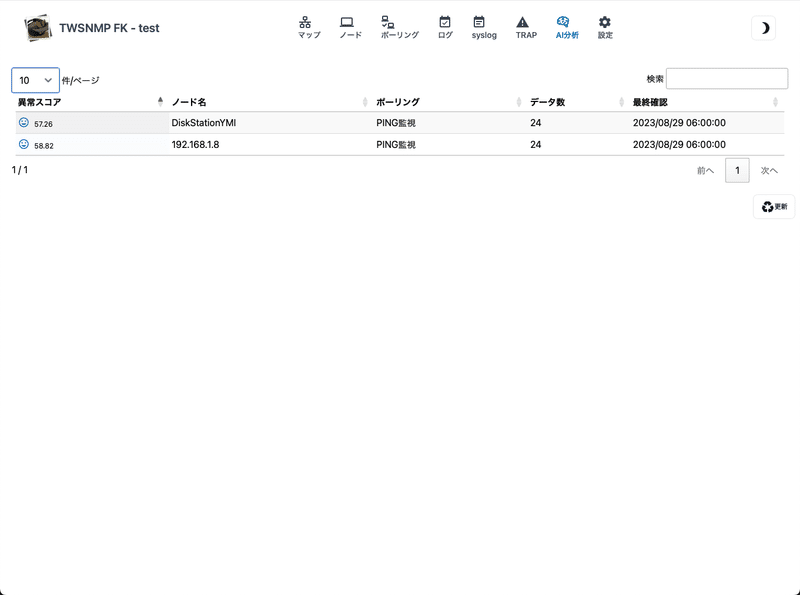Click the 前へ previous page button
The height and width of the screenshot is (595, 800).
point(706,170)
